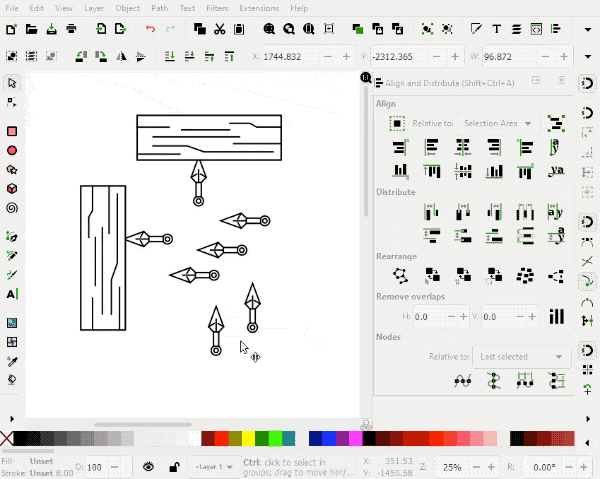
Task: Open the Filters menu
Action: pyautogui.click(x=216, y=8)
